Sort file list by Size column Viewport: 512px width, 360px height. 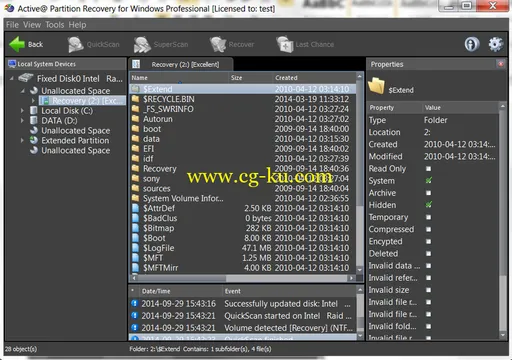pyautogui.click(x=250, y=78)
